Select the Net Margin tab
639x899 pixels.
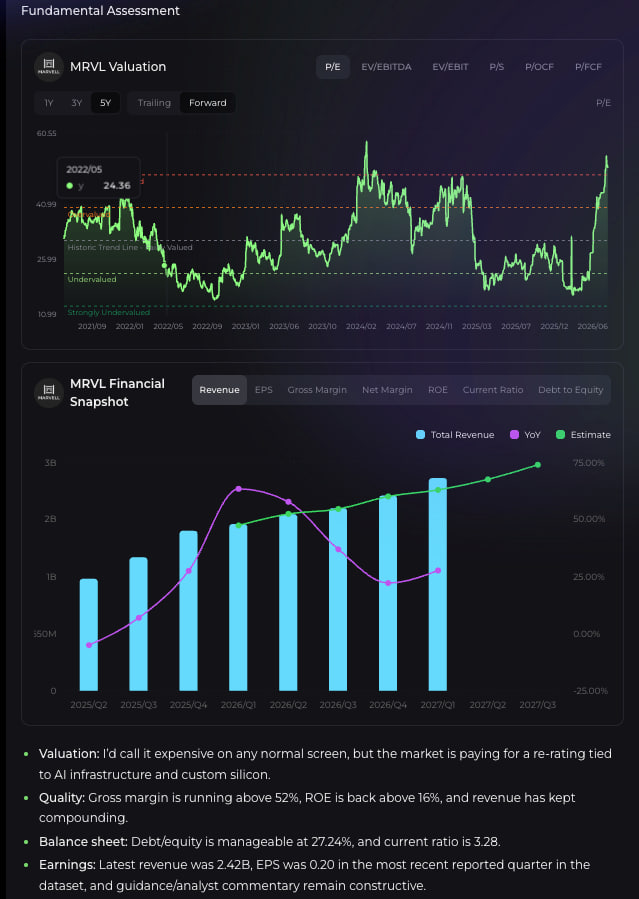tap(387, 390)
